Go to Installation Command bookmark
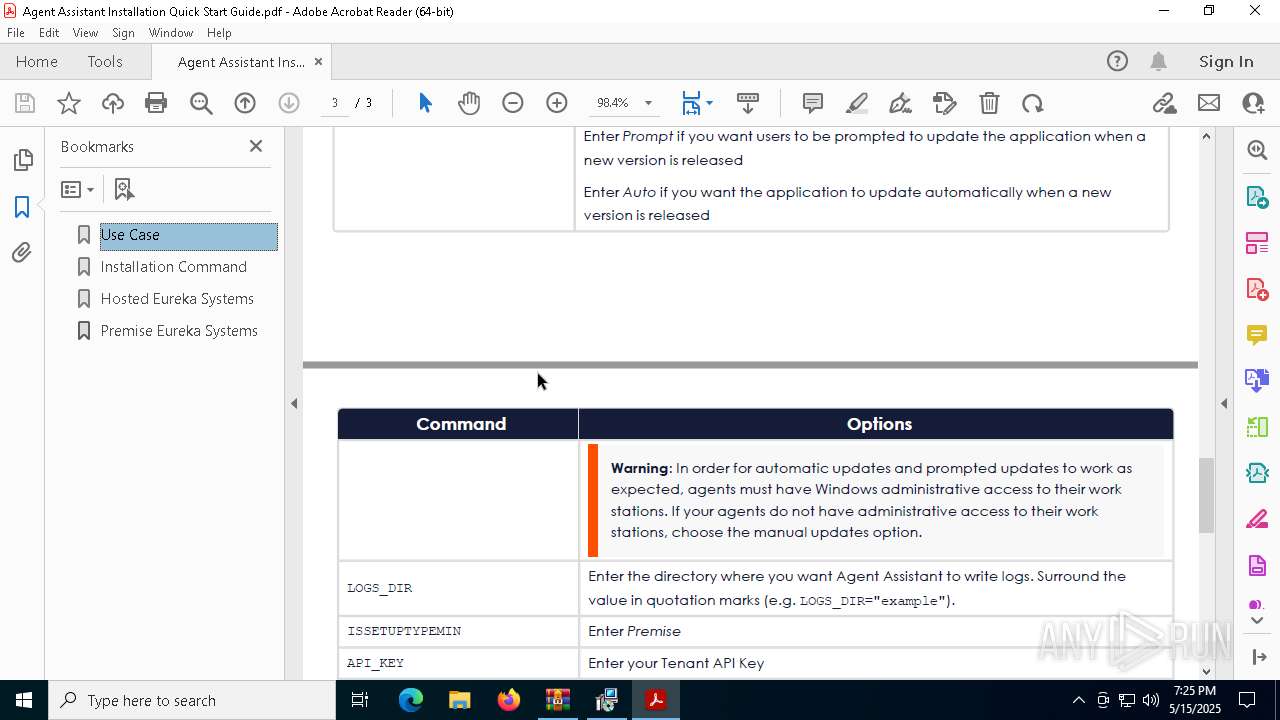Screen dimensions: 1280x720 coord(173,267)
